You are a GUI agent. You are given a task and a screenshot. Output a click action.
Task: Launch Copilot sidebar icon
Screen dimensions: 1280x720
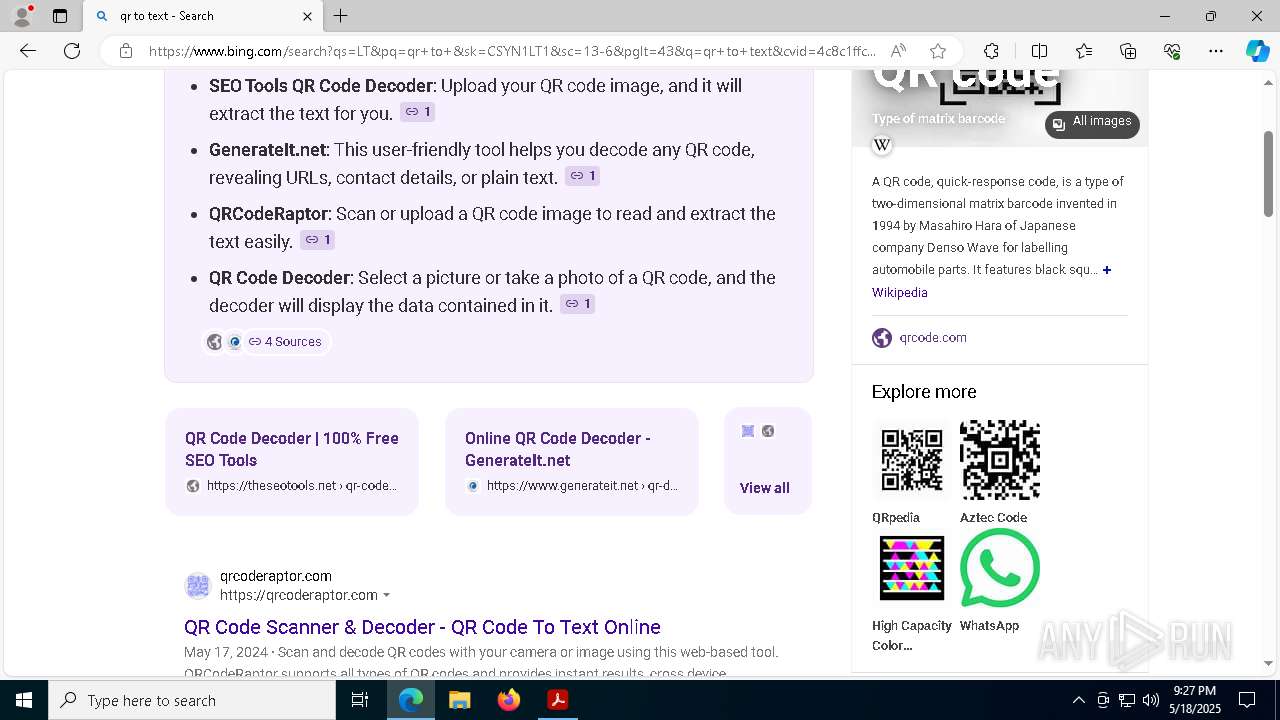[1257, 51]
